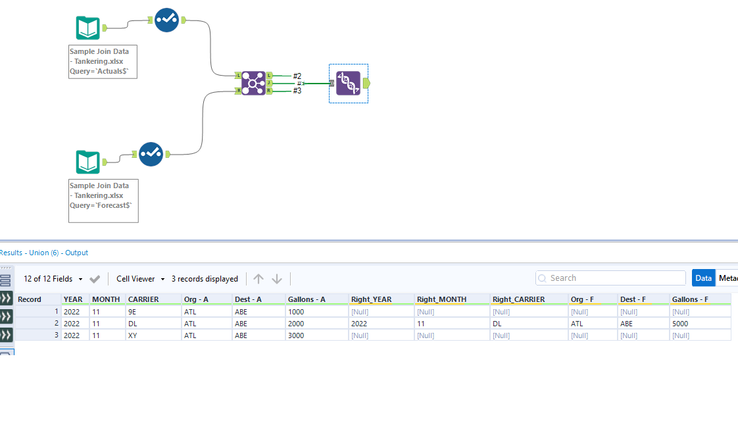Move to previous record with up arrow
The width and height of the screenshot is (738, 421).
[x=258, y=279]
